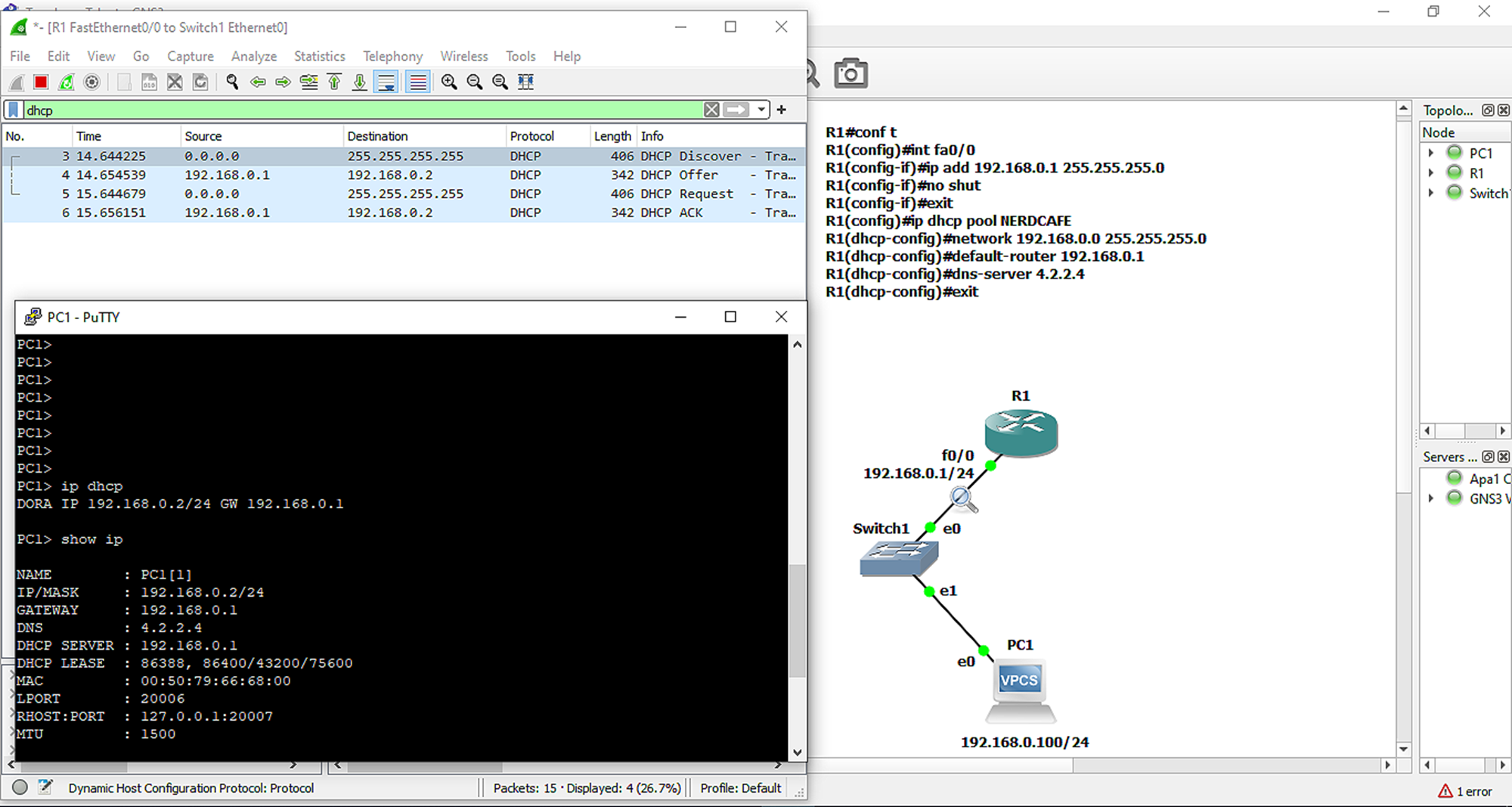
Task: Click the PuTTY terminal vertical scrollbar
Action: (797, 620)
